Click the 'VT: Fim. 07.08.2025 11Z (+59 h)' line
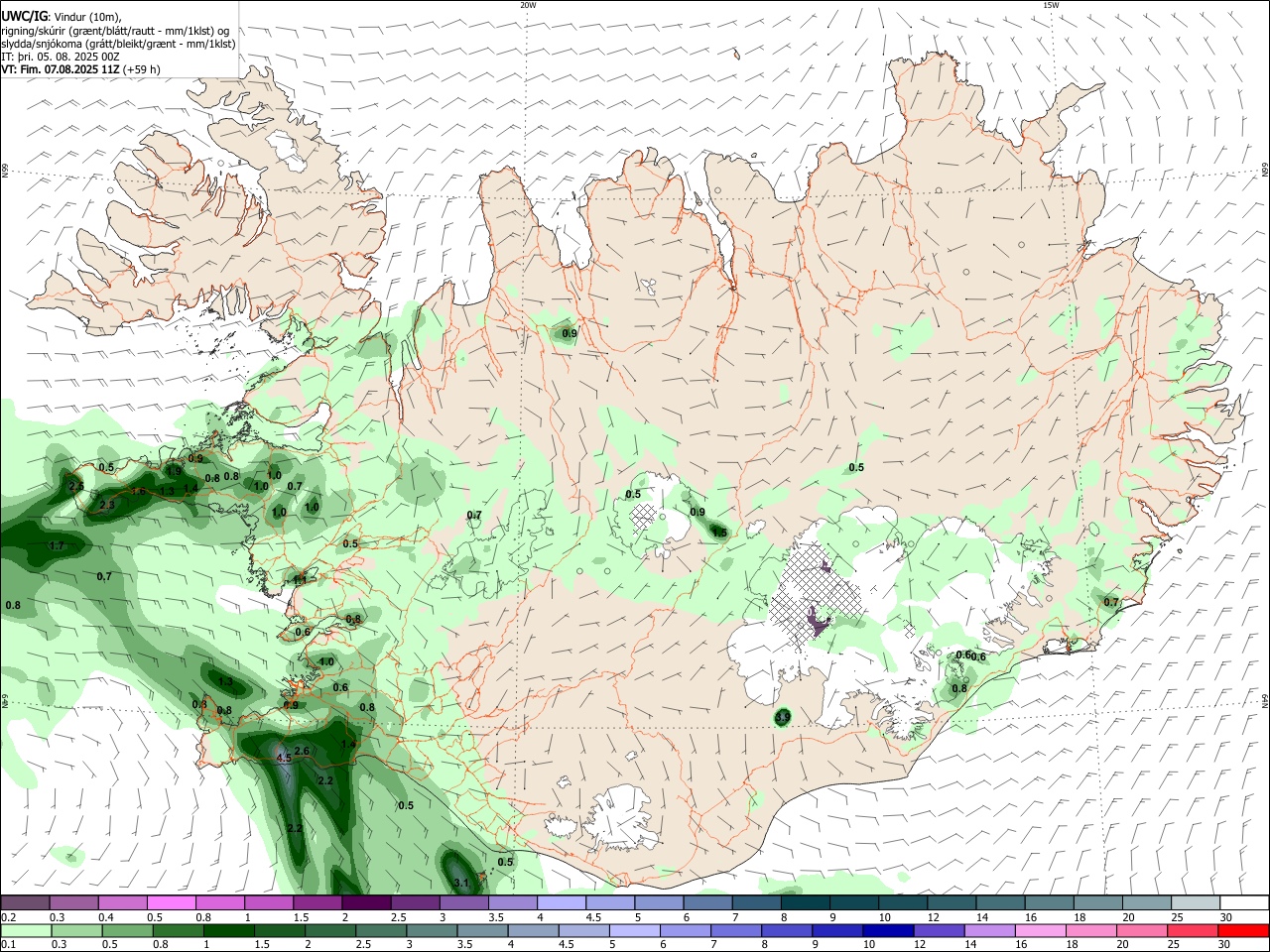1270x952 pixels. pos(80,69)
